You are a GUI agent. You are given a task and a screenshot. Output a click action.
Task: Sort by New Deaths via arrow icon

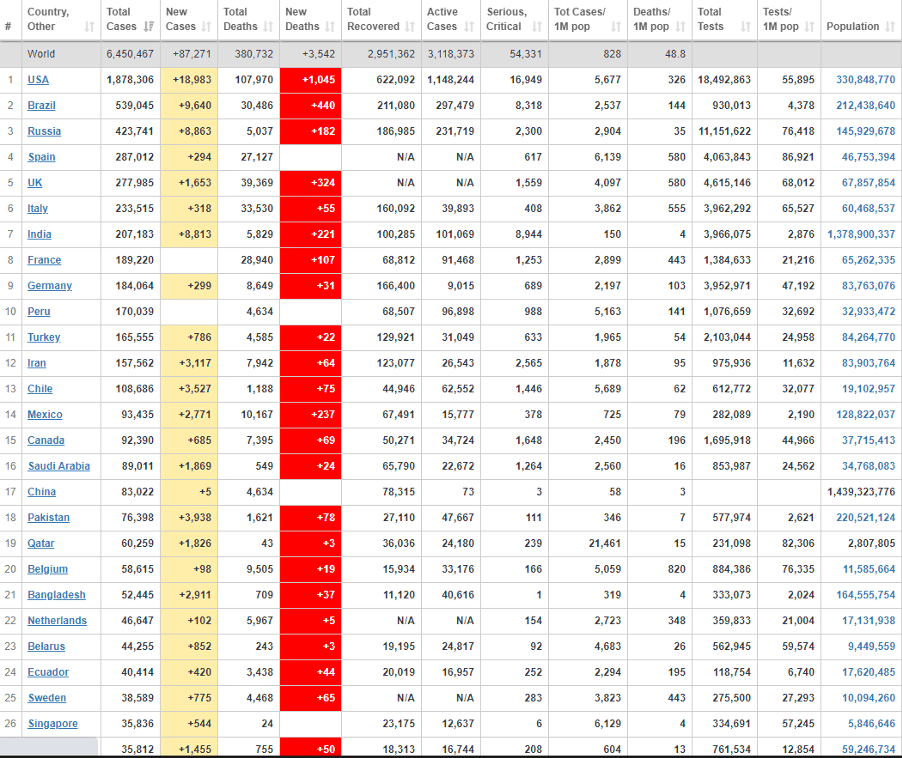(330, 26)
